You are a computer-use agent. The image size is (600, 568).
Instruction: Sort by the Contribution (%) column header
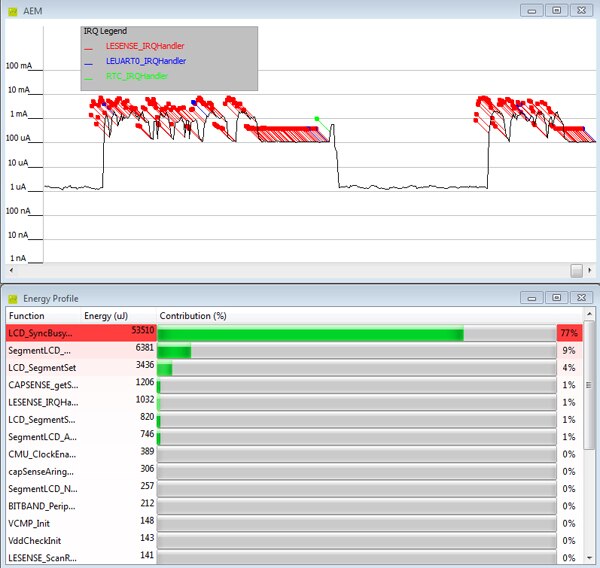tap(192, 316)
